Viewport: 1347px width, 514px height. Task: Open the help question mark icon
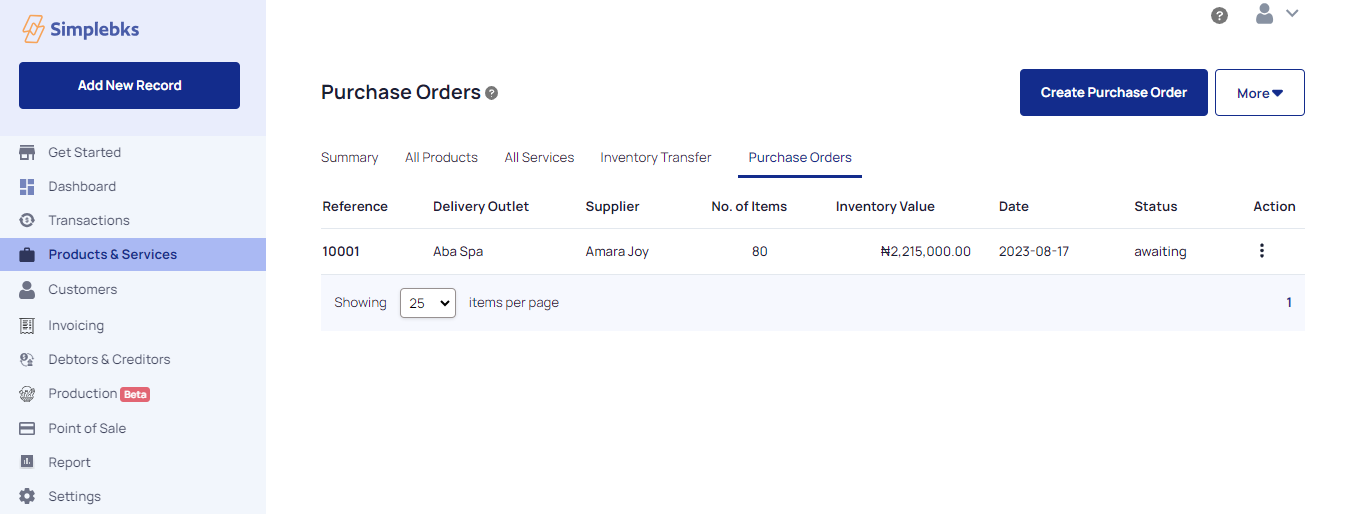(1219, 15)
